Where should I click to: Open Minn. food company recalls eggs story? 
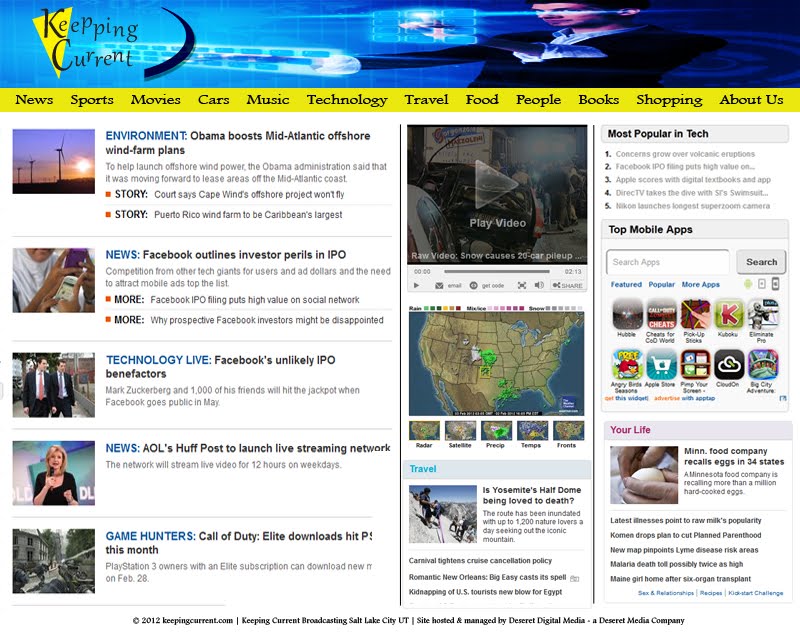[x=734, y=456]
